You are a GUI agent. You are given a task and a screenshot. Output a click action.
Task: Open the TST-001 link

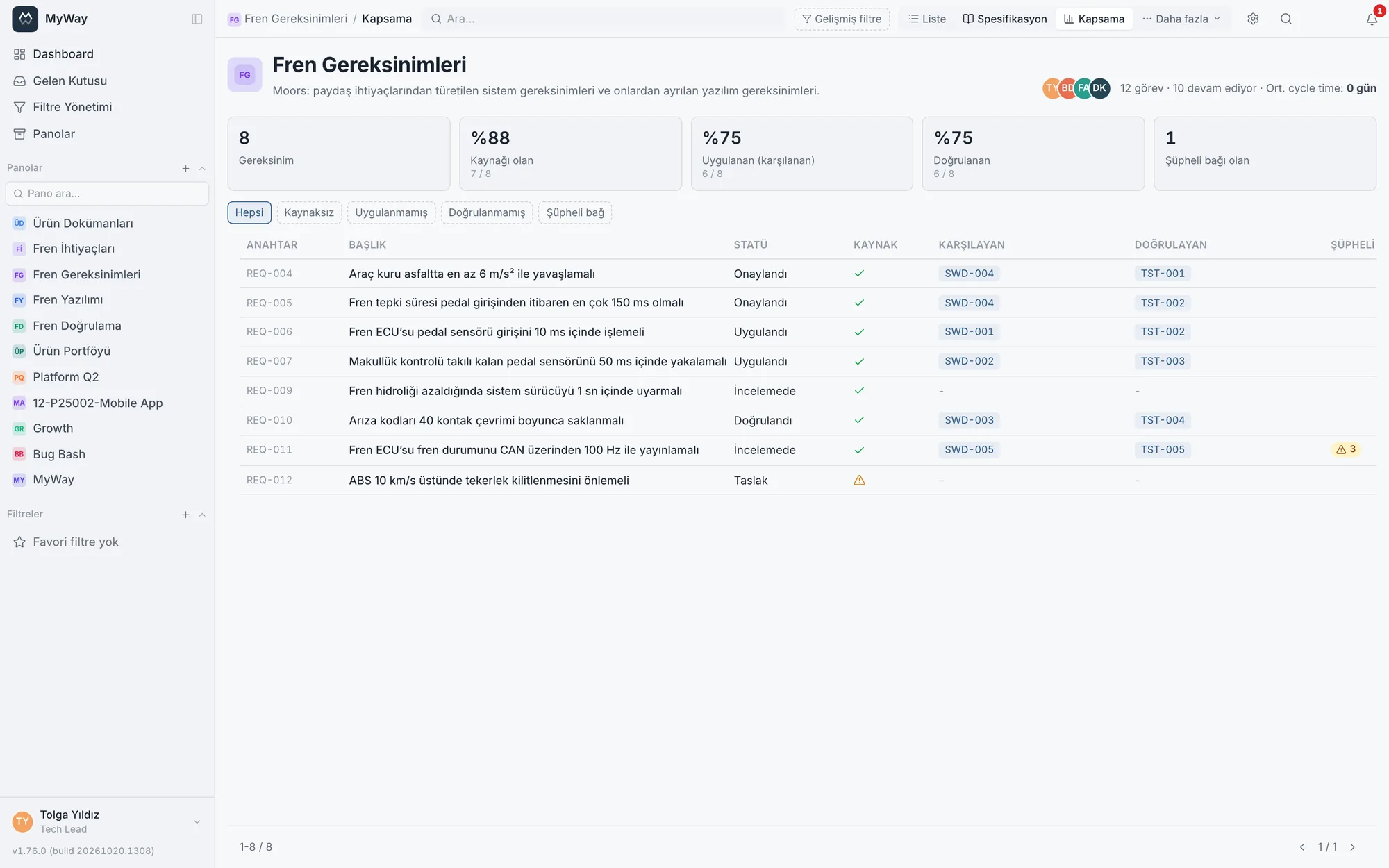[x=1163, y=273]
